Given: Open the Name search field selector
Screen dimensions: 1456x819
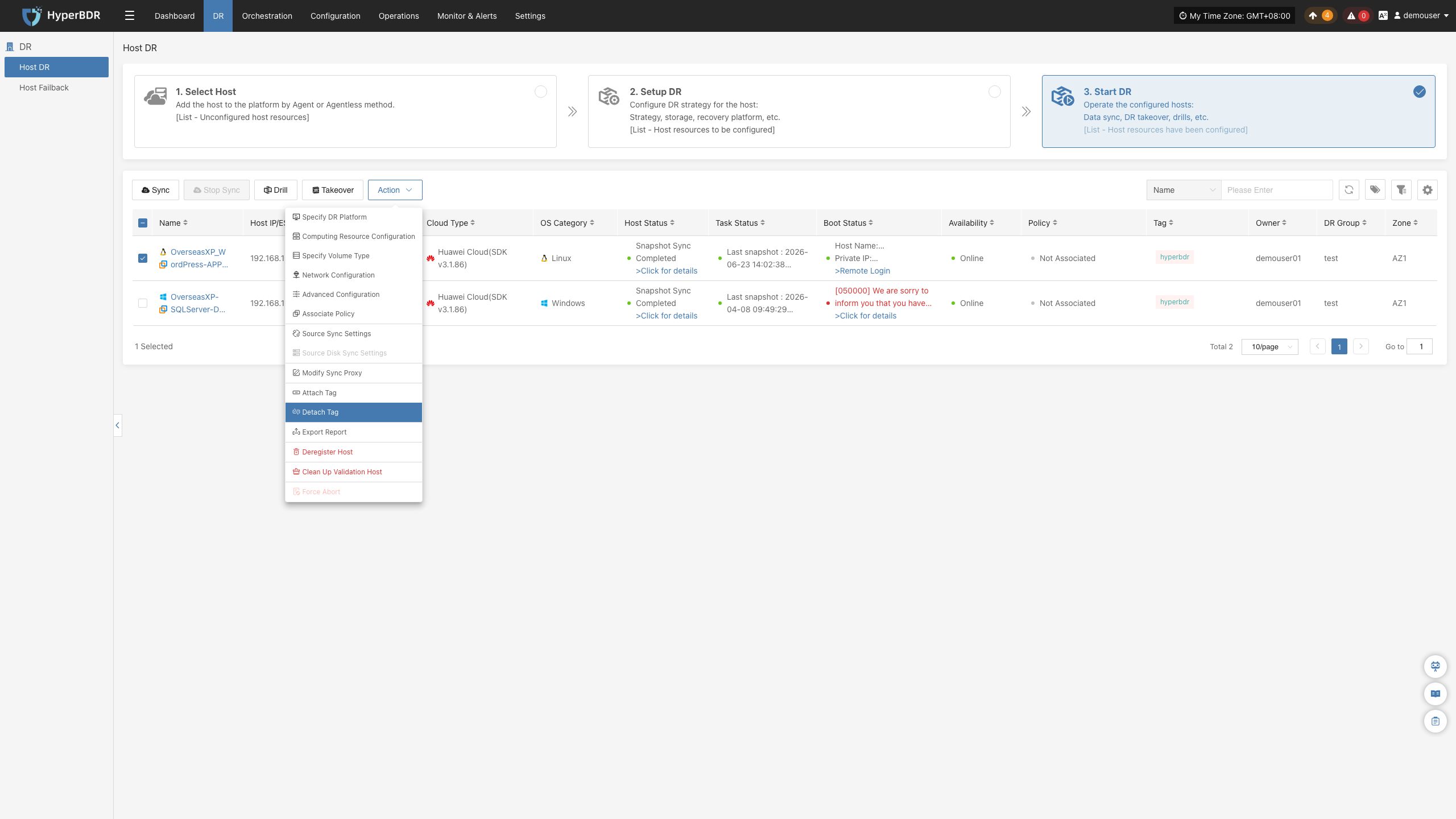Looking at the screenshot, I should pyautogui.click(x=1184, y=190).
